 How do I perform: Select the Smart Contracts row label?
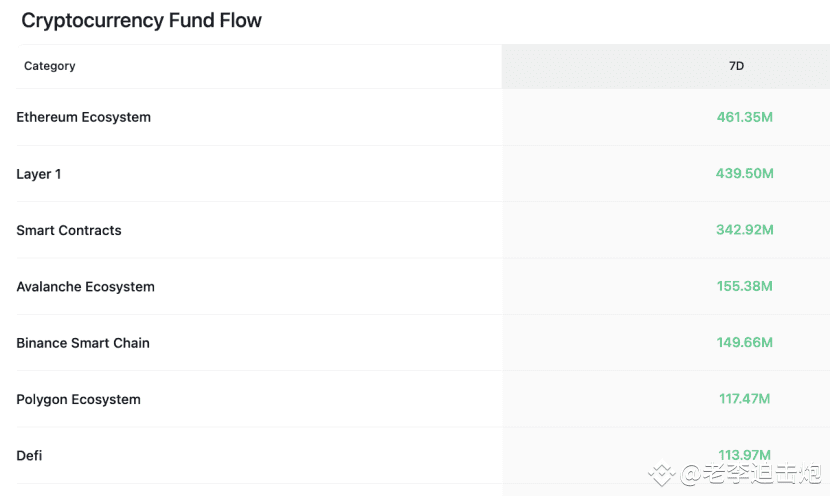(x=69, y=230)
